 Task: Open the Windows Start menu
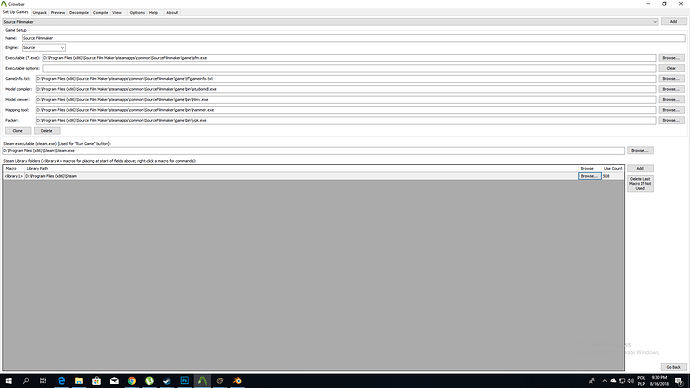click(x=8, y=381)
